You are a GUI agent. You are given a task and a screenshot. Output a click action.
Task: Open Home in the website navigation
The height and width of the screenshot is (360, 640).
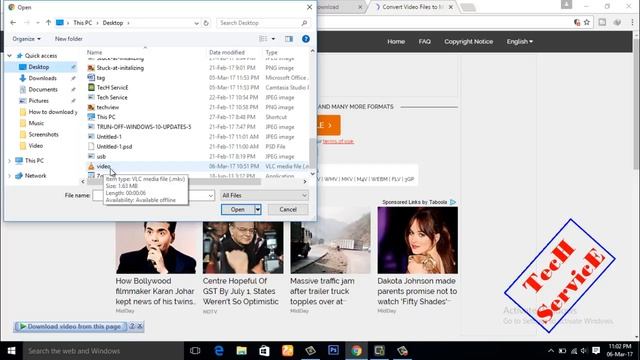[396, 42]
